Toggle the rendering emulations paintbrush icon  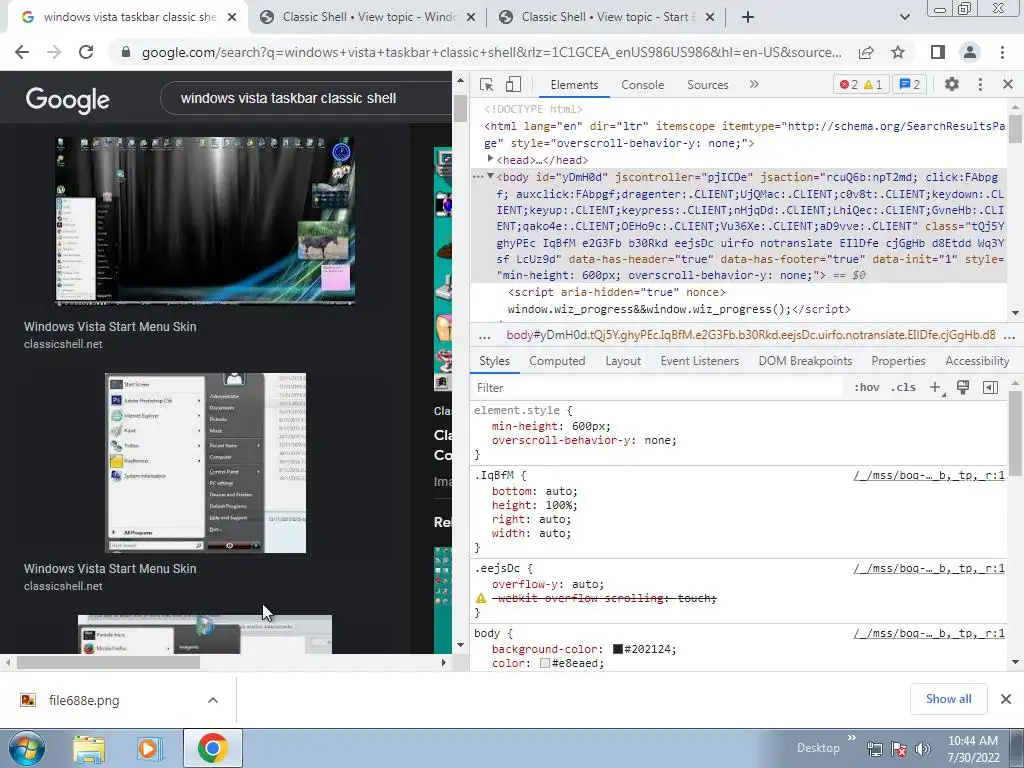click(963, 387)
